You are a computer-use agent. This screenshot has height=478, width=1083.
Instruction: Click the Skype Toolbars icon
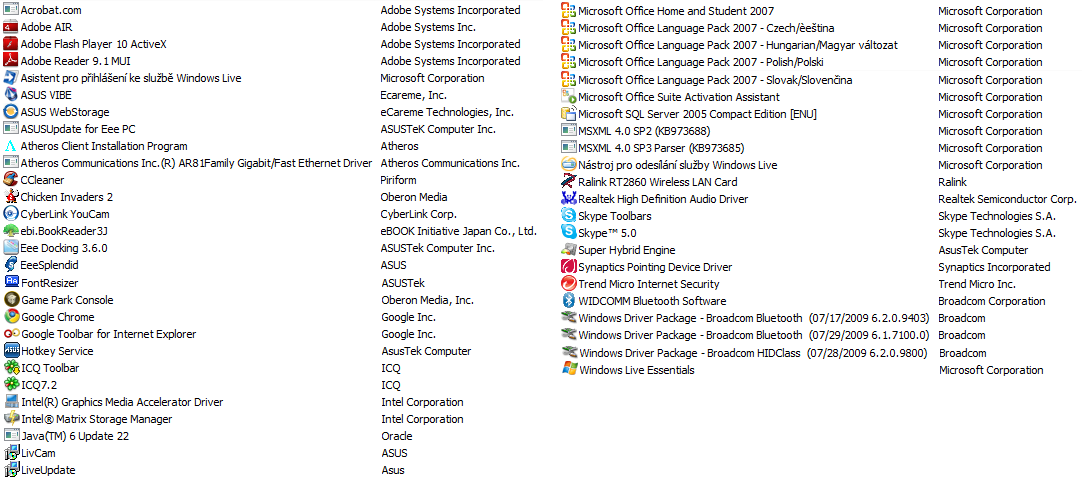click(x=568, y=216)
